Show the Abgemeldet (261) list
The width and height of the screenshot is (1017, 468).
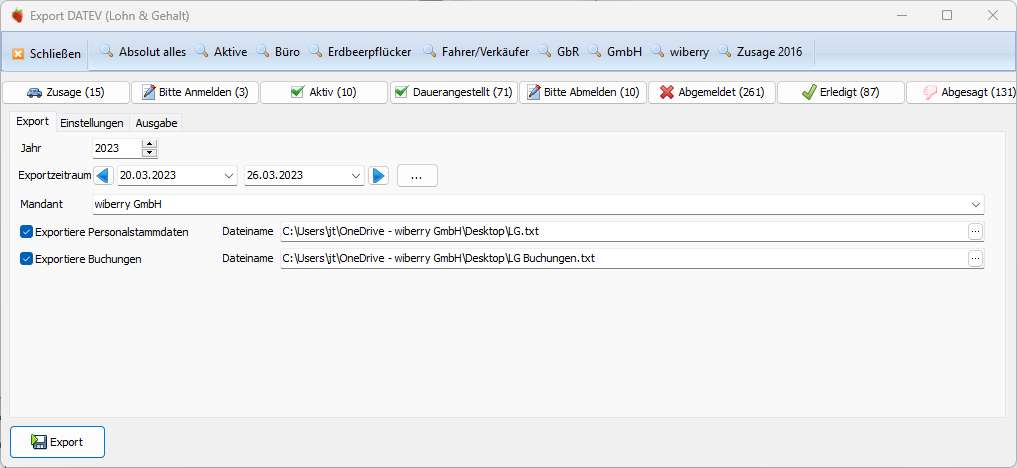[x=712, y=92]
